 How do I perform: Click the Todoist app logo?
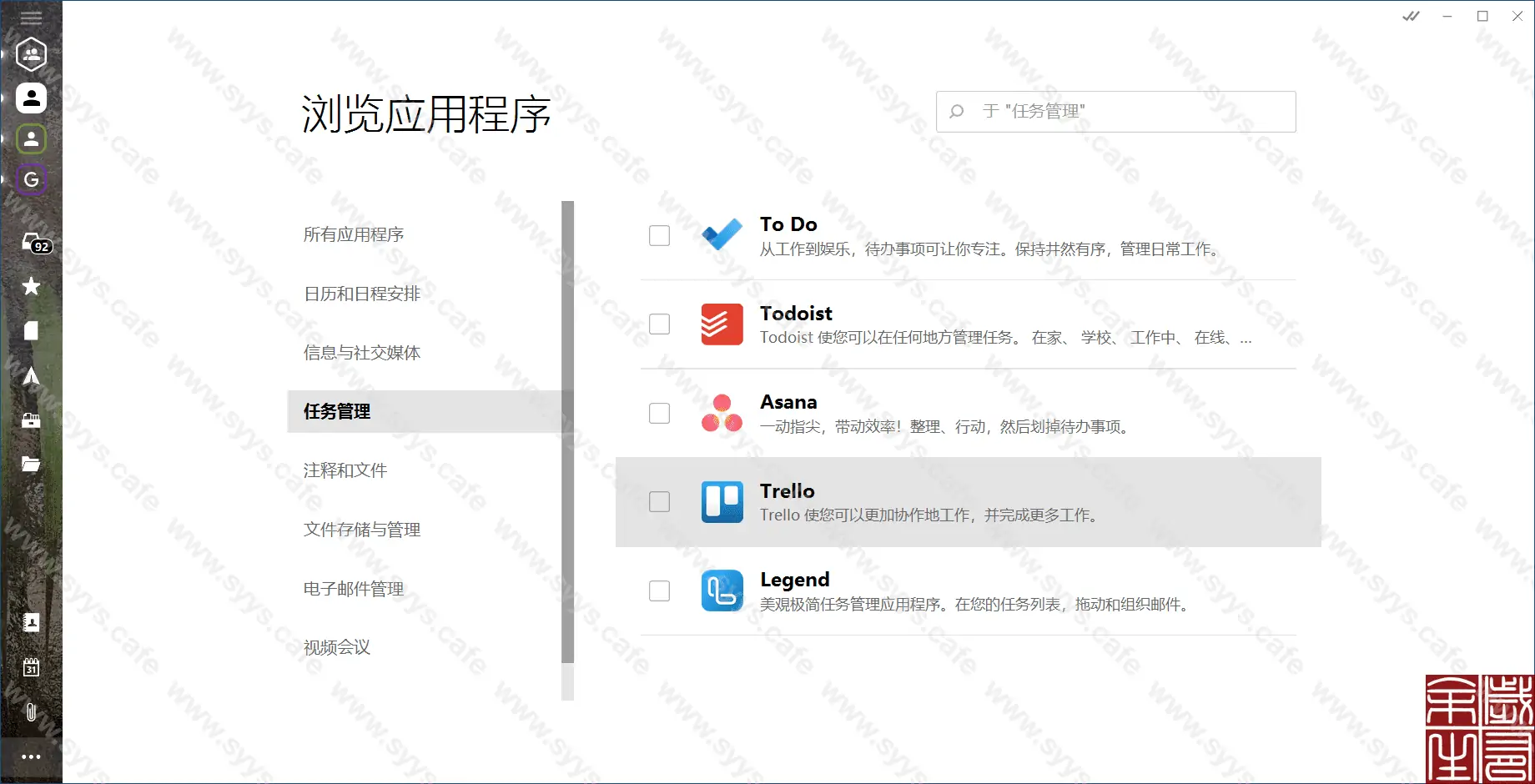pos(722,324)
